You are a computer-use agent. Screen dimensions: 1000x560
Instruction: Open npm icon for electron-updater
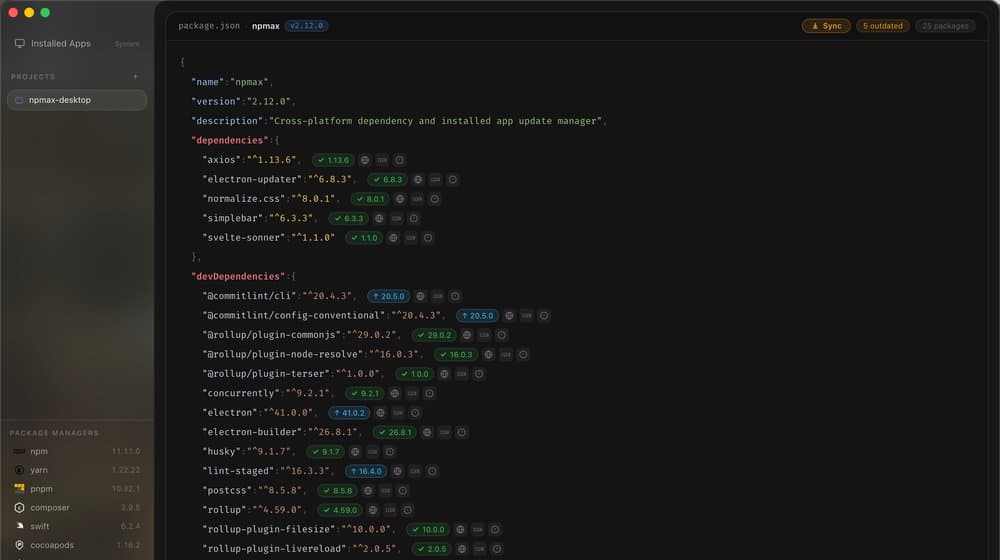pos(435,180)
